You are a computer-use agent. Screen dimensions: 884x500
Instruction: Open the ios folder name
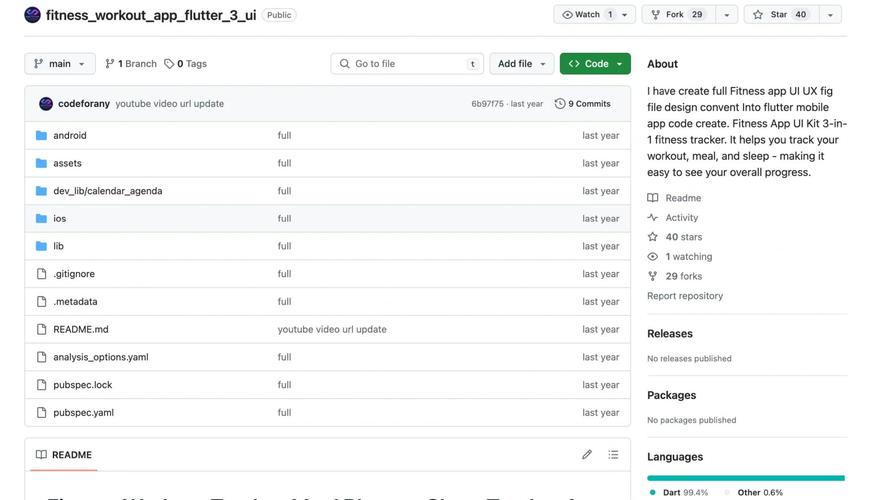[x=60, y=218]
